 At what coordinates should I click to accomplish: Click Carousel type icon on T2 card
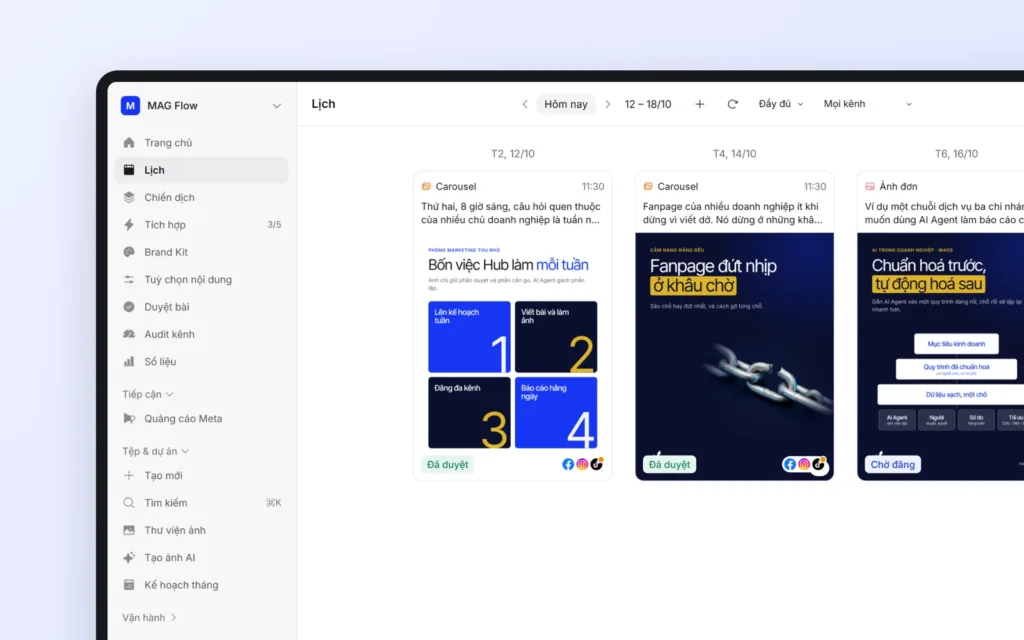pos(426,186)
